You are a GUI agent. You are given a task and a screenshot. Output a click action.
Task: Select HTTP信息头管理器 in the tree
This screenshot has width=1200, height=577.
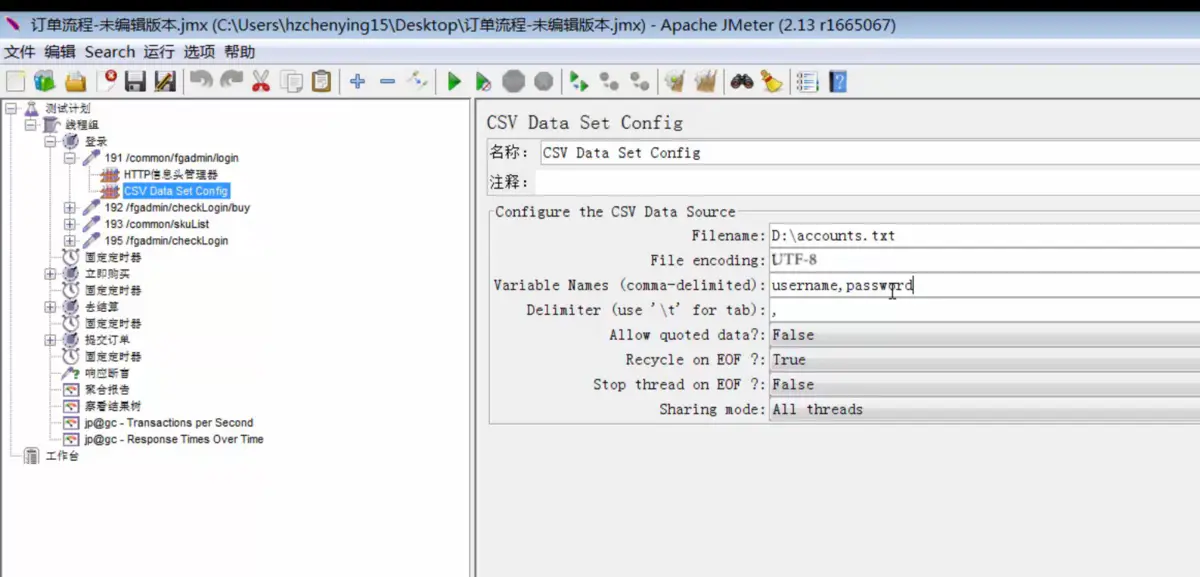tap(170, 175)
